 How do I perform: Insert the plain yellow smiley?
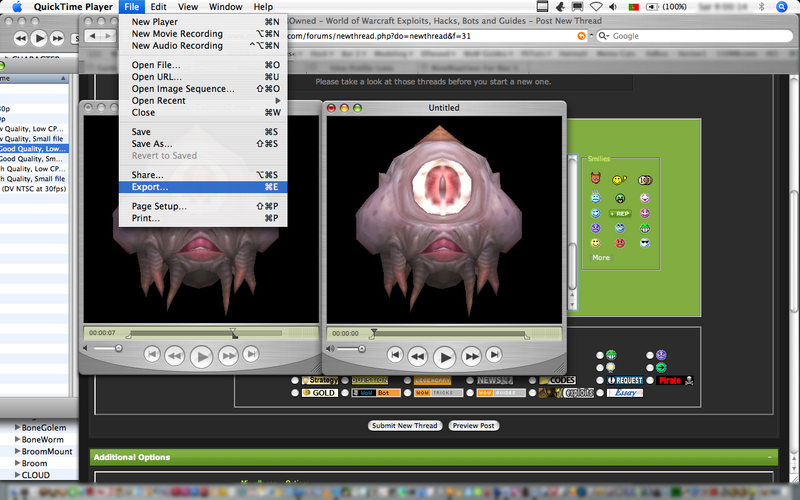coord(595,243)
